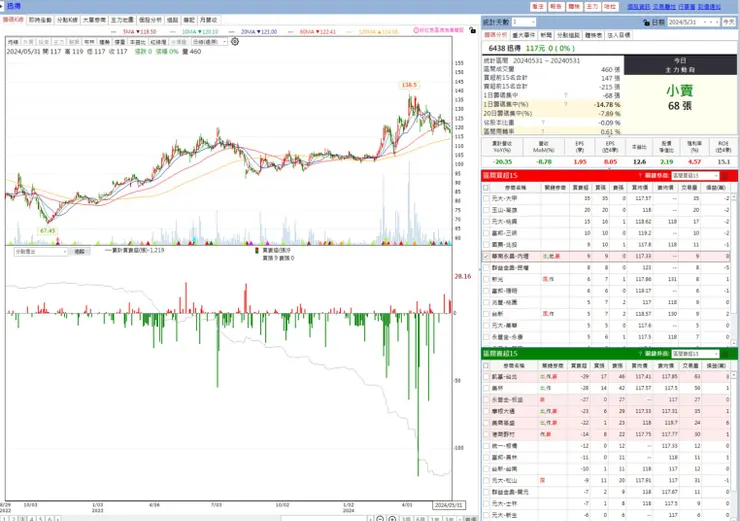This screenshot has width=740, height=521.
Task: Open the 區間賣超15 key broker dropdown
Action: (695, 353)
